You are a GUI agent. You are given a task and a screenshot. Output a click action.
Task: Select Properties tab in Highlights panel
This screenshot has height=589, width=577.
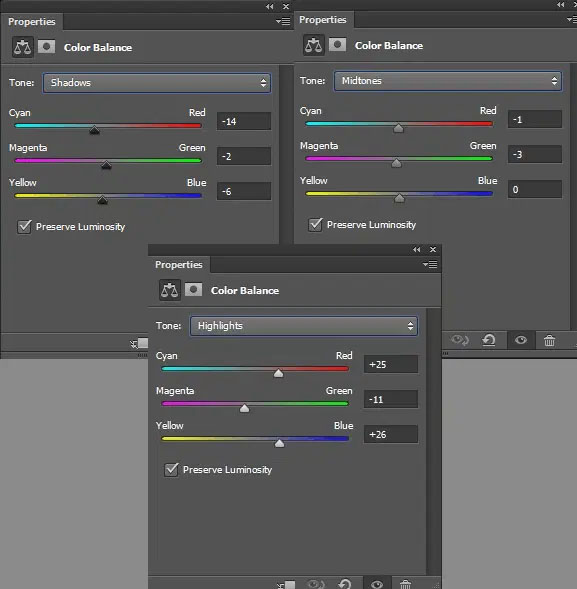point(179,264)
